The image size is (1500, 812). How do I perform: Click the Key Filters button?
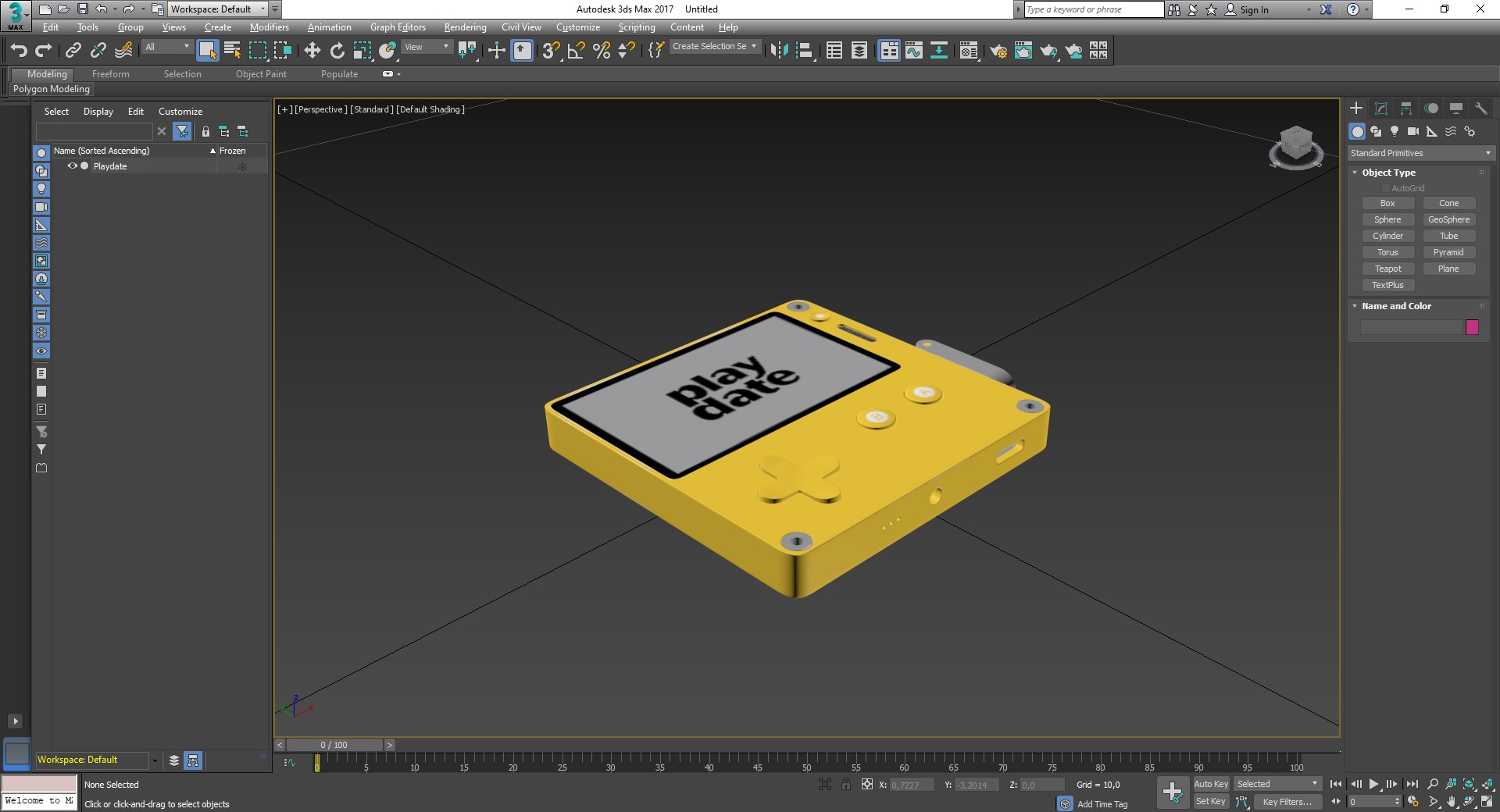point(1287,802)
